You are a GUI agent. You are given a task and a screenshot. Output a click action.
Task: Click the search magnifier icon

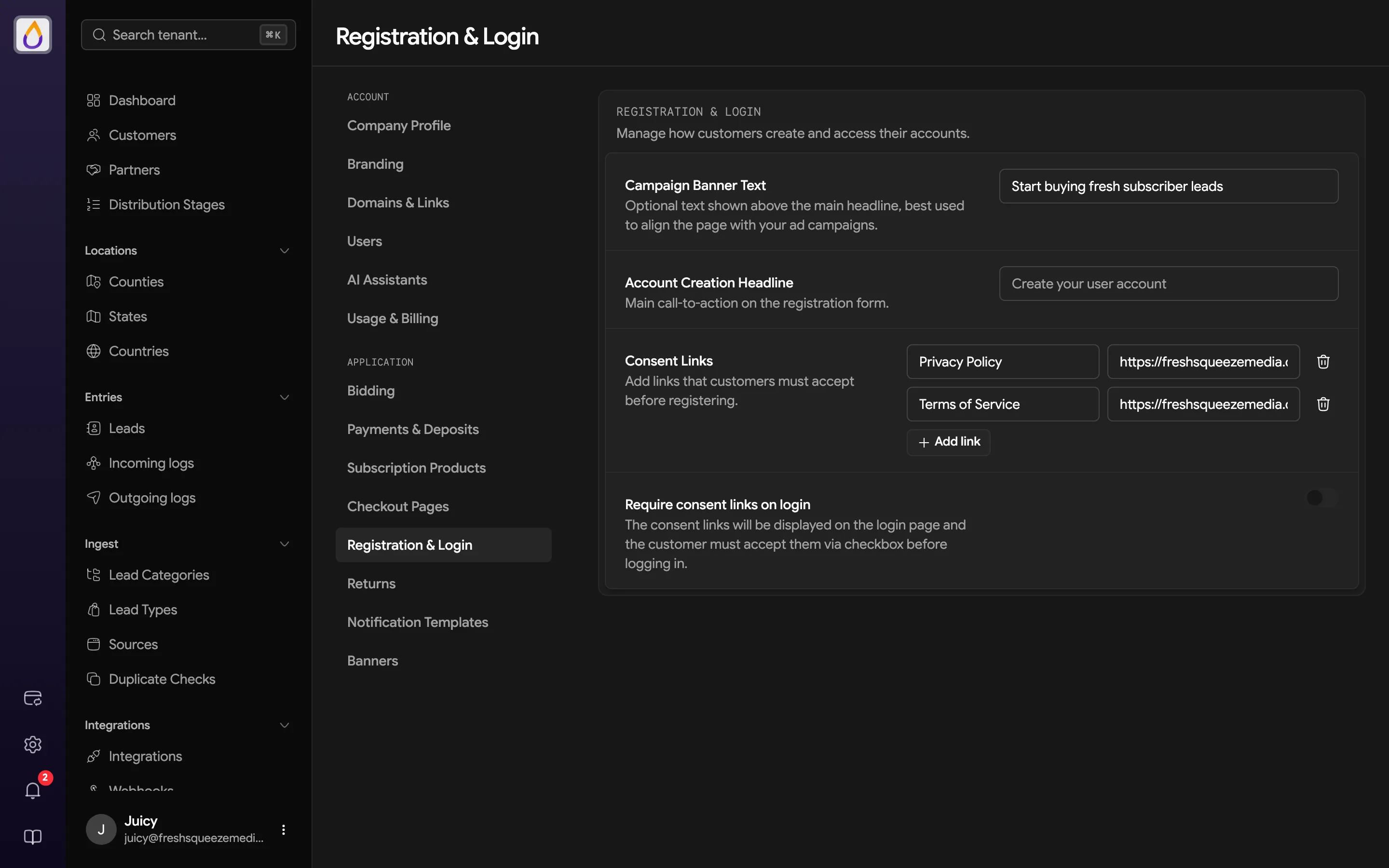pos(99,35)
